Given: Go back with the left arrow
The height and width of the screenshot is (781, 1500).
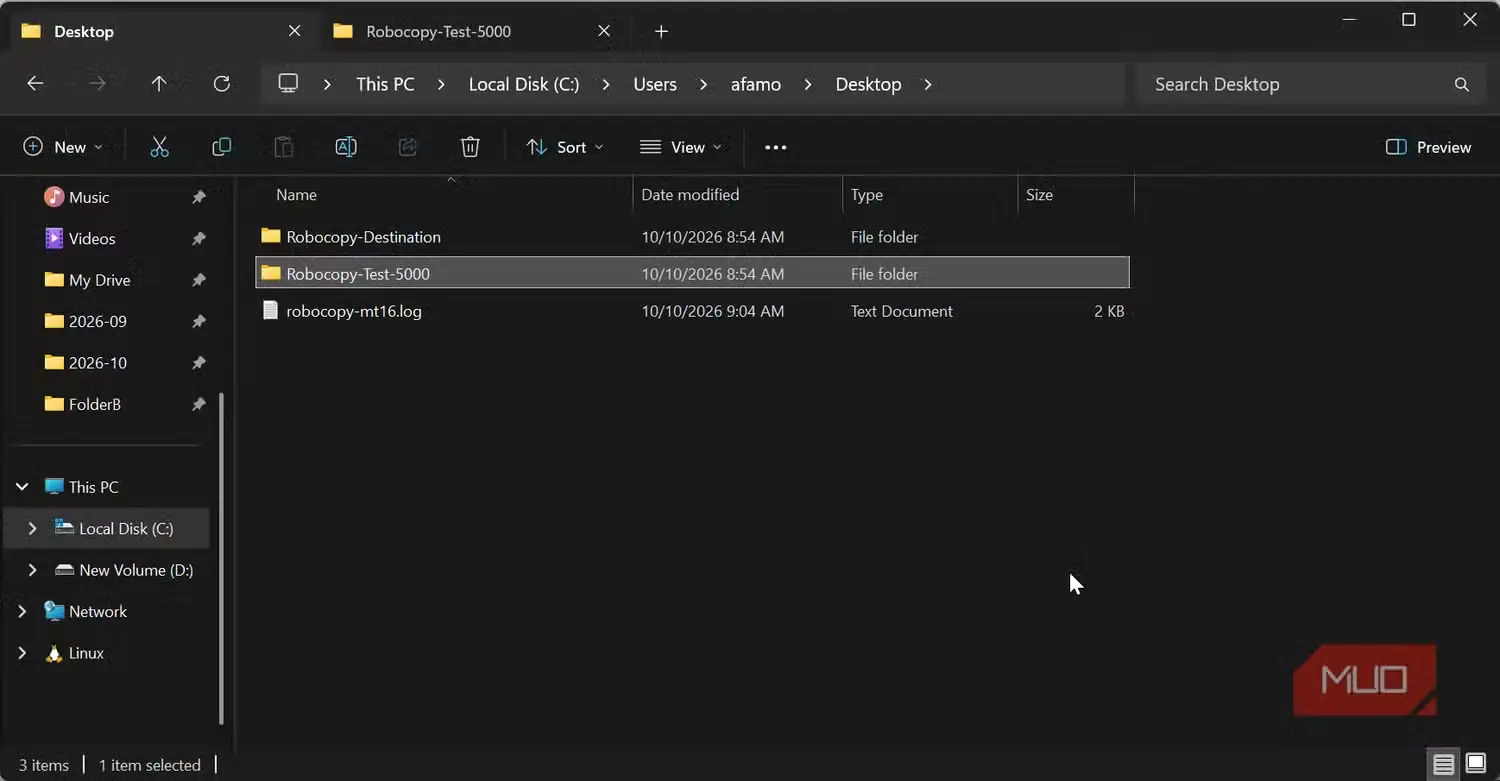Looking at the screenshot, I should (x=35, y=84).
